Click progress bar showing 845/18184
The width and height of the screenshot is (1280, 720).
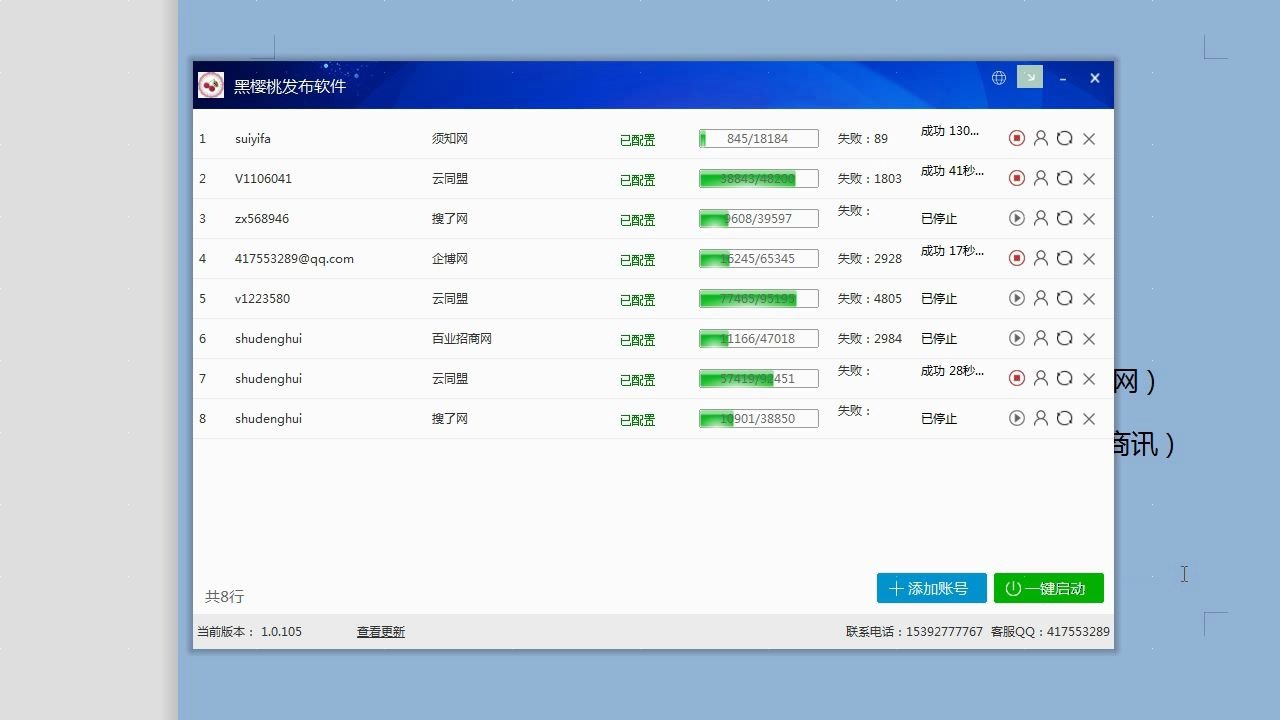[x=759, y=139]
